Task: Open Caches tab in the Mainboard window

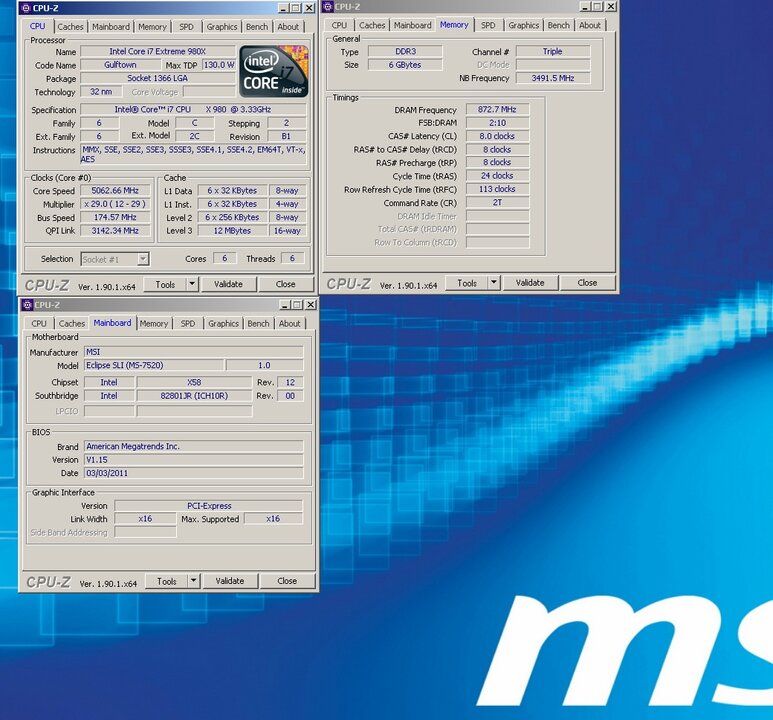Action: coord(72,324)
